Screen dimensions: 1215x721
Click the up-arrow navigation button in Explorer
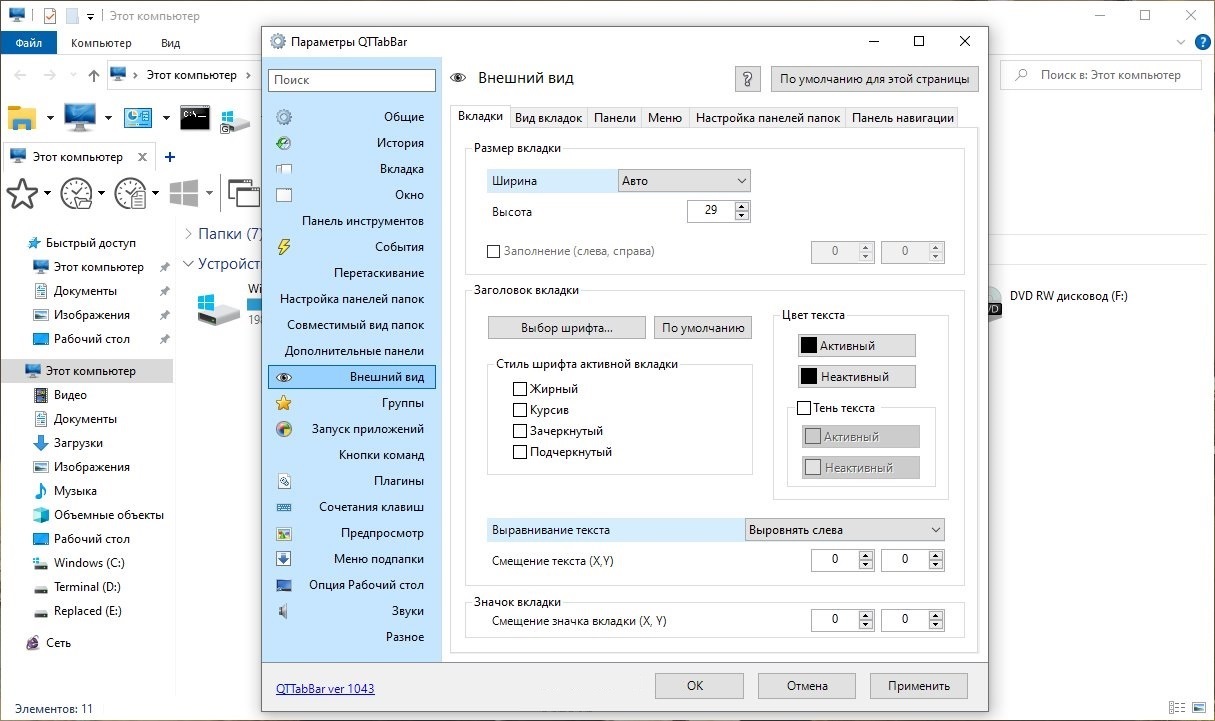coord(93,75)
